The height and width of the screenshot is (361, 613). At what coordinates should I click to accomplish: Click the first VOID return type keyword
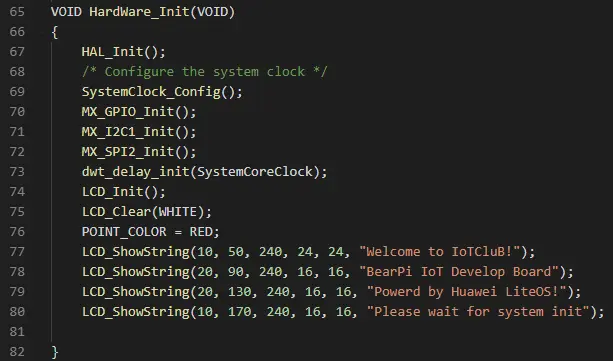point(66,12)
